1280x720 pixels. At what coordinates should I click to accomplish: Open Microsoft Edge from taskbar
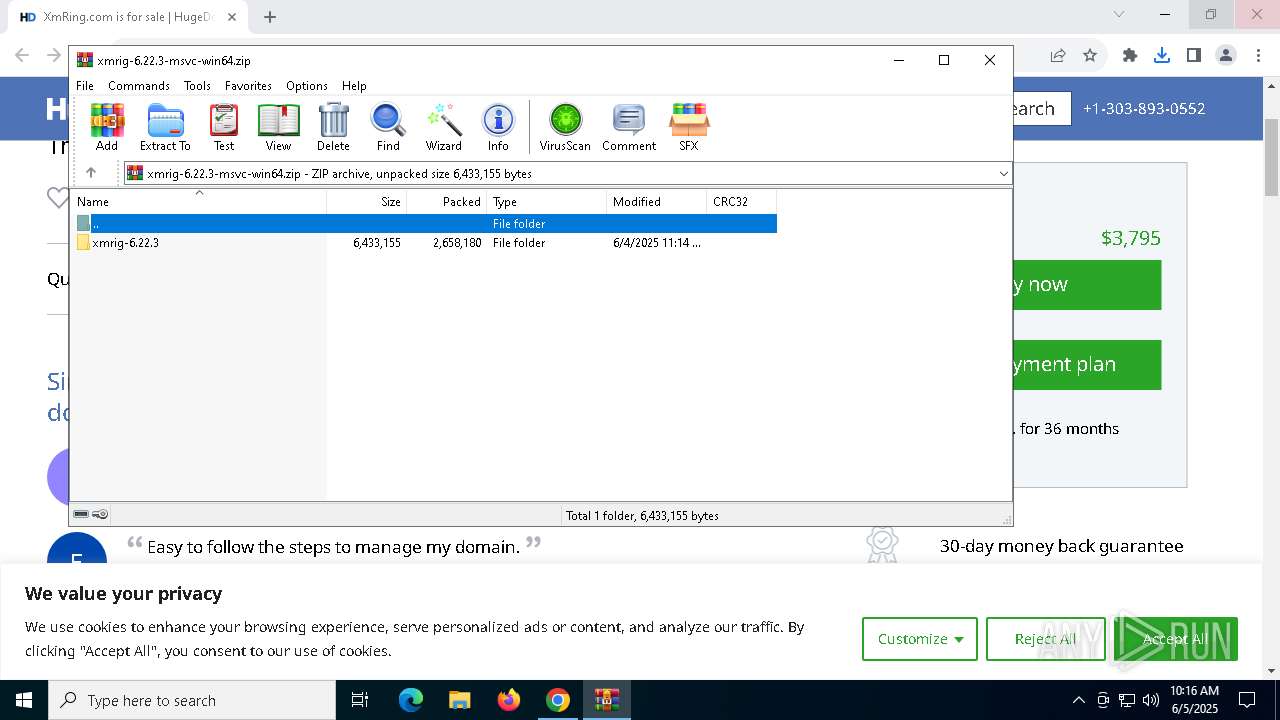coord(411,700)
